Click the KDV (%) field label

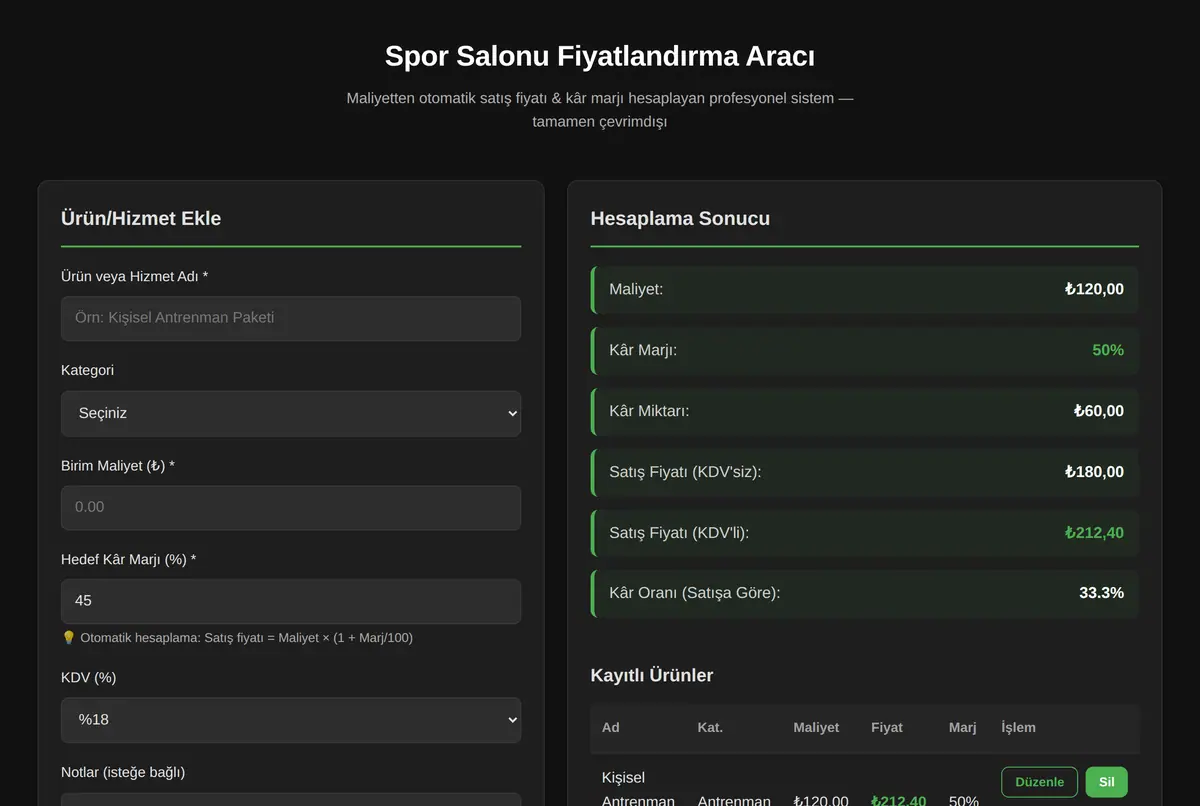89,678
